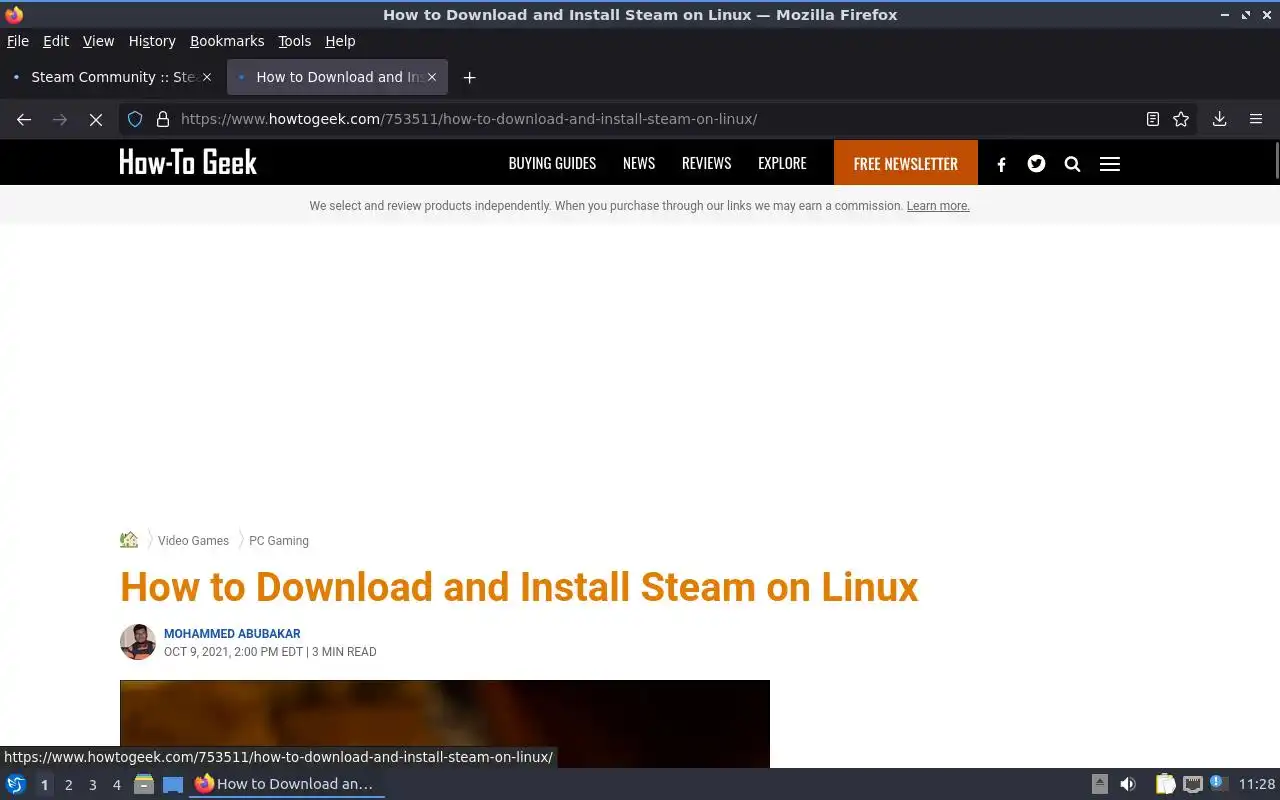Click the author's avatar photo

(x=138, y=642)
